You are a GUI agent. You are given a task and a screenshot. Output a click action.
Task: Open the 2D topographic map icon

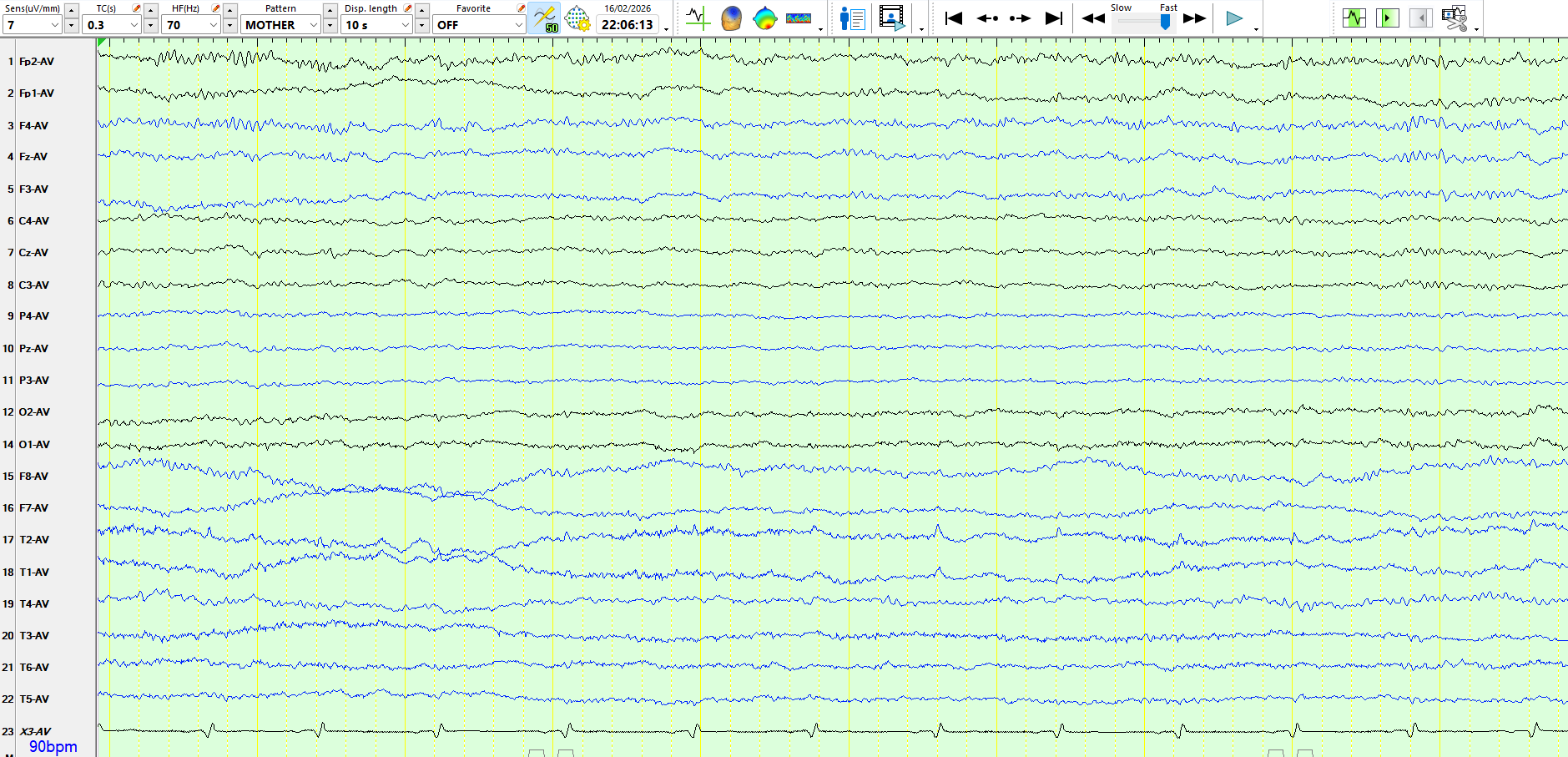pos(764,18)
